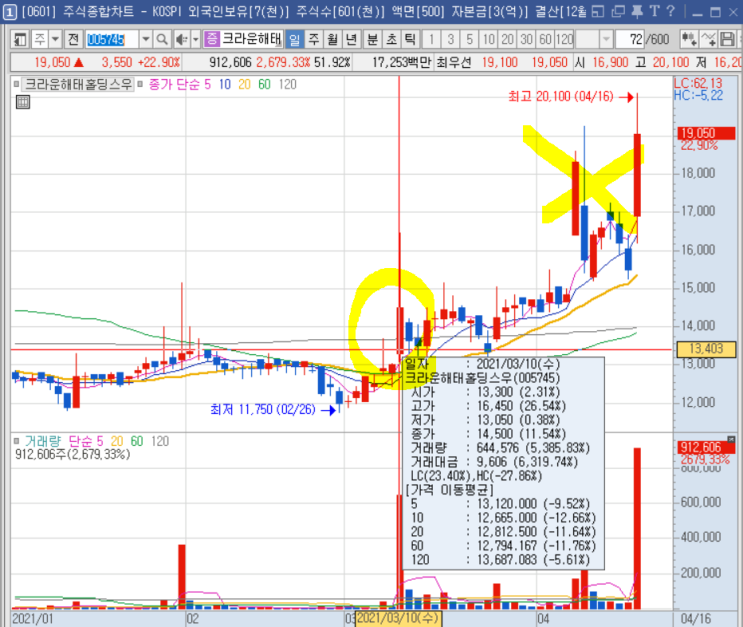Click the screen number 1 icon in title bar
743x627 pixels.
click(9, 11)
